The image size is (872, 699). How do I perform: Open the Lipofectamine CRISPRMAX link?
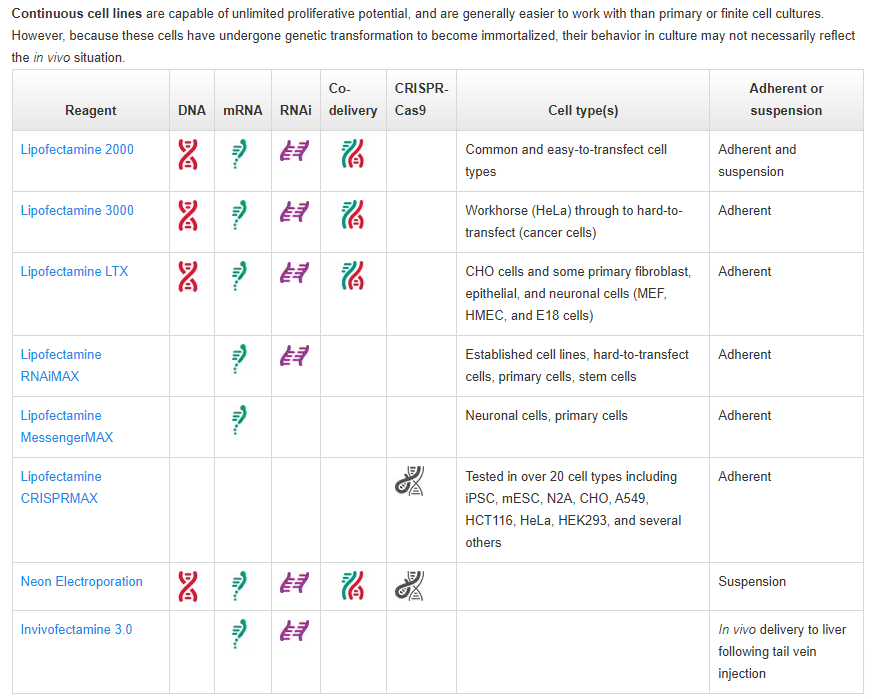pos(61,488)
